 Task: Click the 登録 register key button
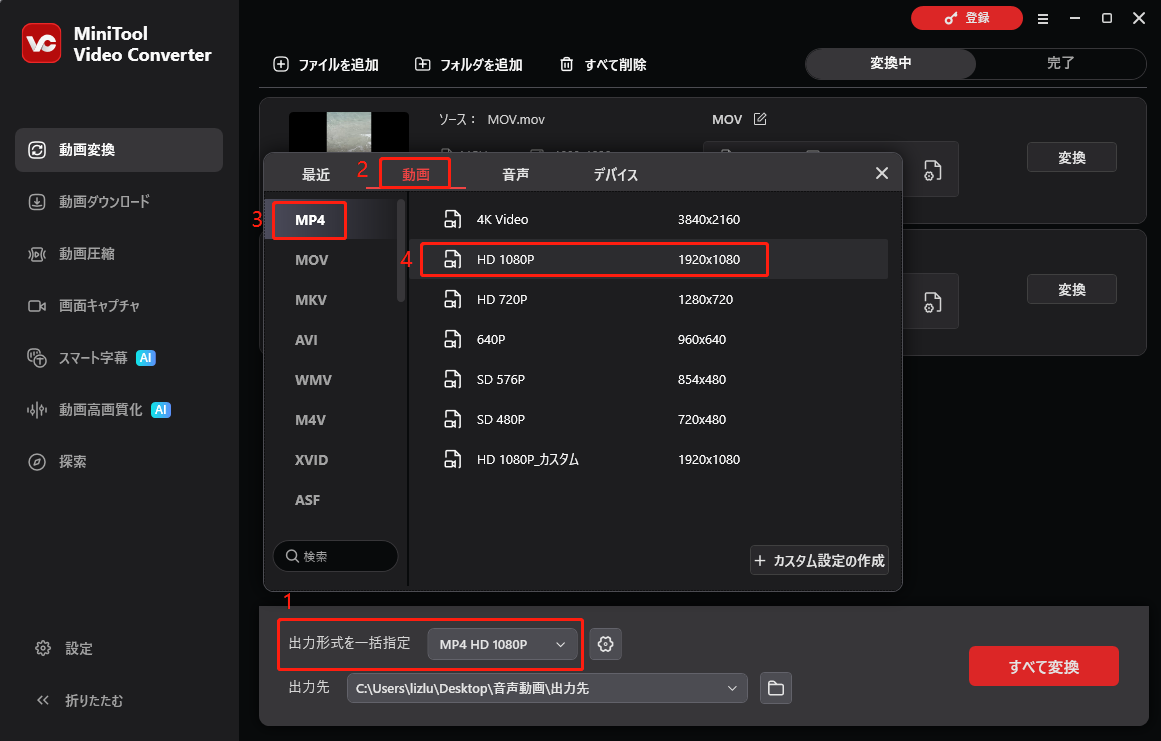click(x=966, y=18)
